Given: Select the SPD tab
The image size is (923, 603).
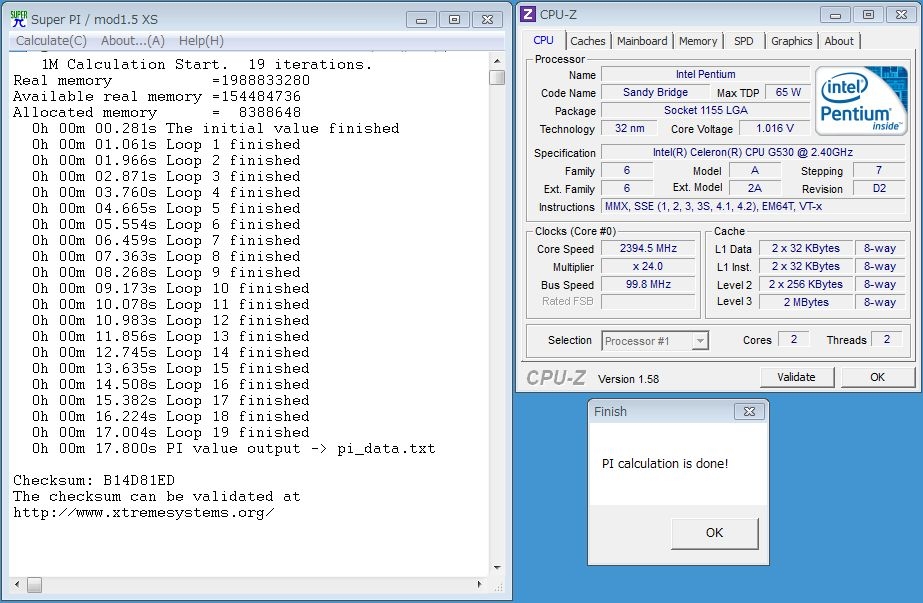Looking at the screenshot, I should click(743, 41).
